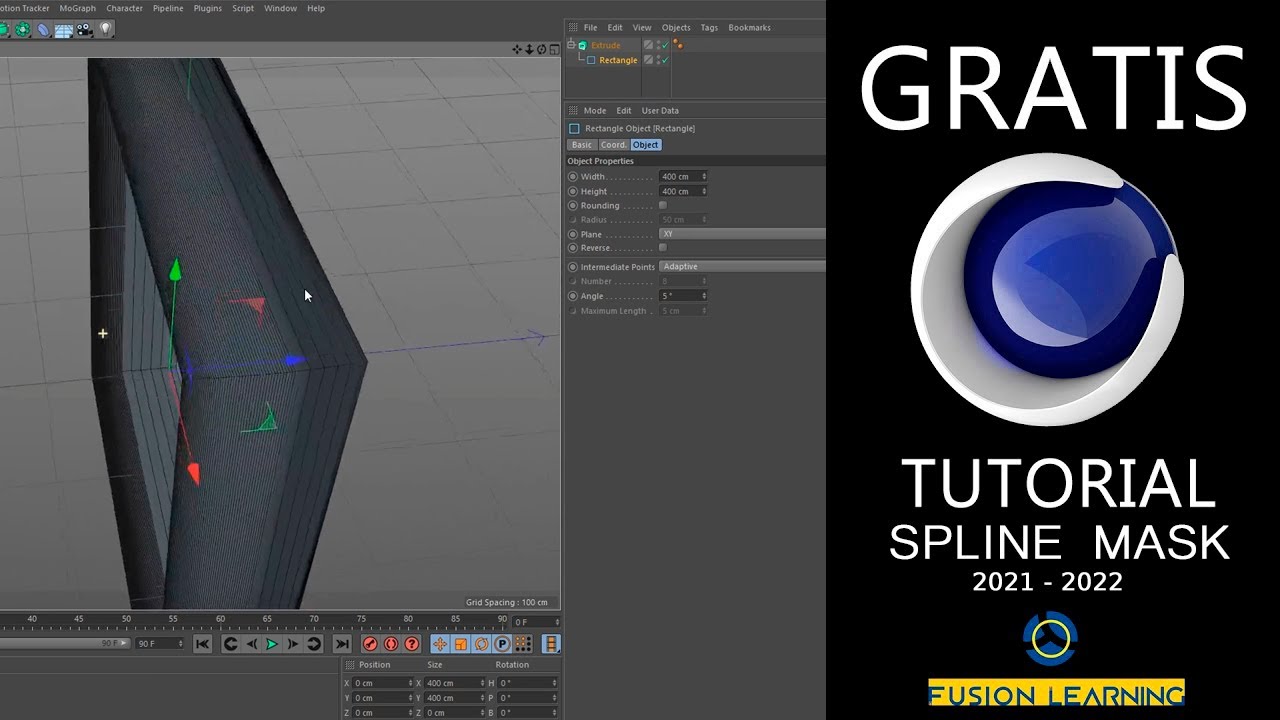
Task: Click the viewport rotate icon
Action: pos(541,49)
